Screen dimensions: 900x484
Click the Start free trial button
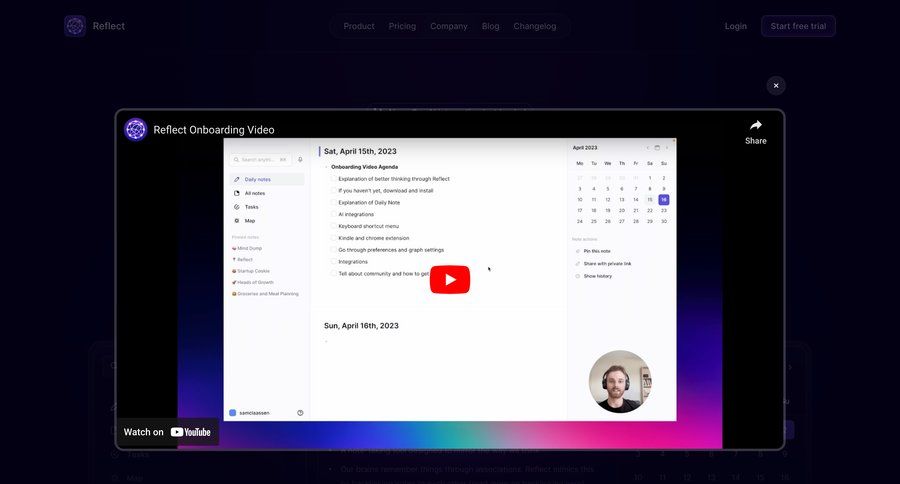(x=797, y=26)
